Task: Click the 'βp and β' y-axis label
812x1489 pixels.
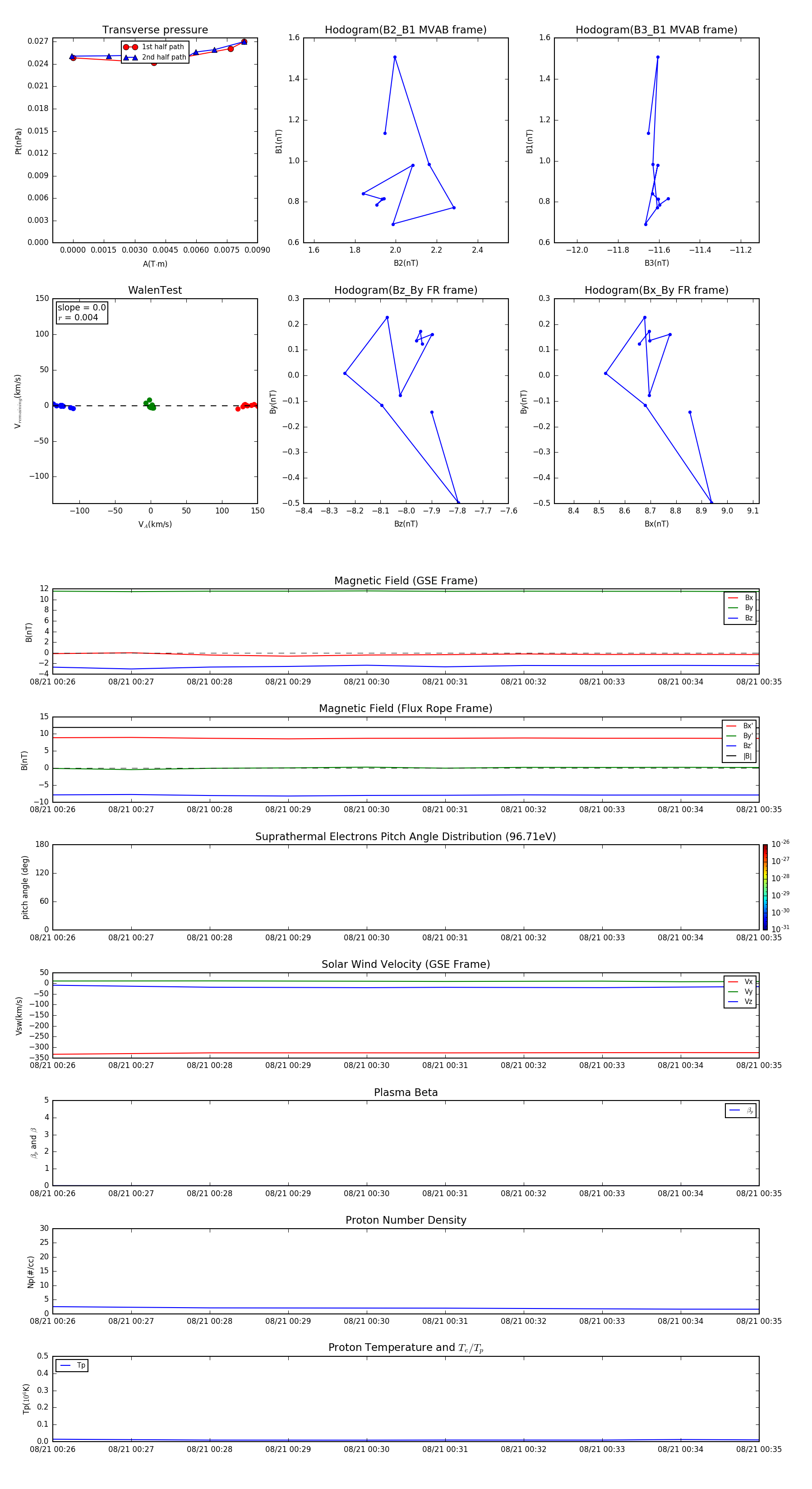Action: point(33,1143)
